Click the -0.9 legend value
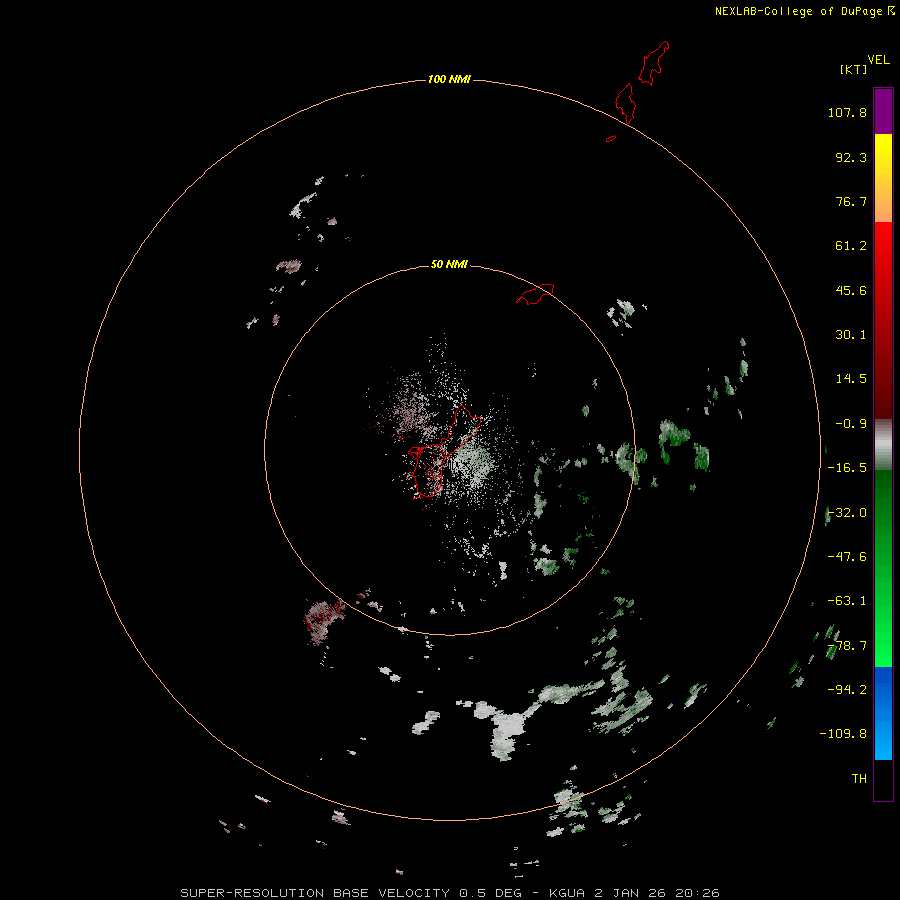900x900 pixels. point(851,424)
